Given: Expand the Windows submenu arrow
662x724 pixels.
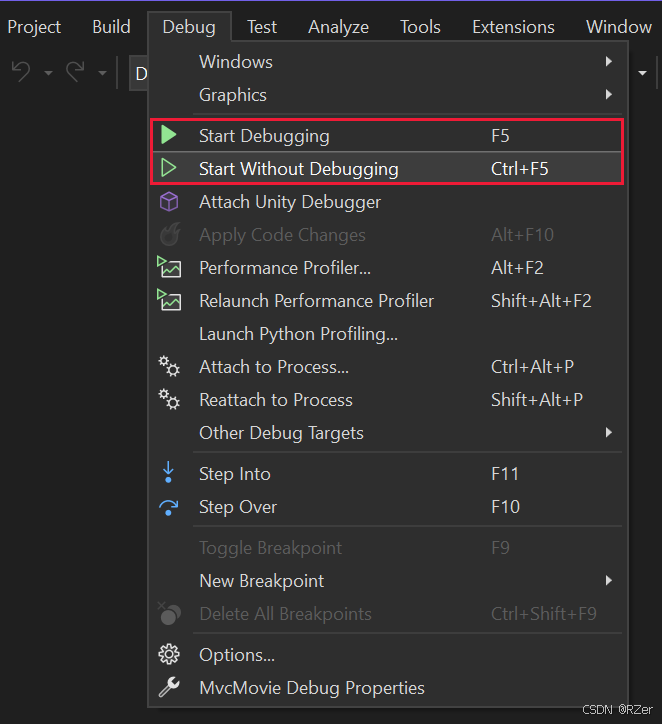Looking at the screenshot, I should (x=608, y=61).
